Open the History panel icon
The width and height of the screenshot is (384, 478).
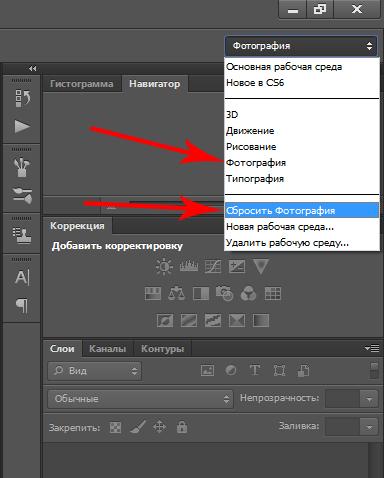[22, 98]
